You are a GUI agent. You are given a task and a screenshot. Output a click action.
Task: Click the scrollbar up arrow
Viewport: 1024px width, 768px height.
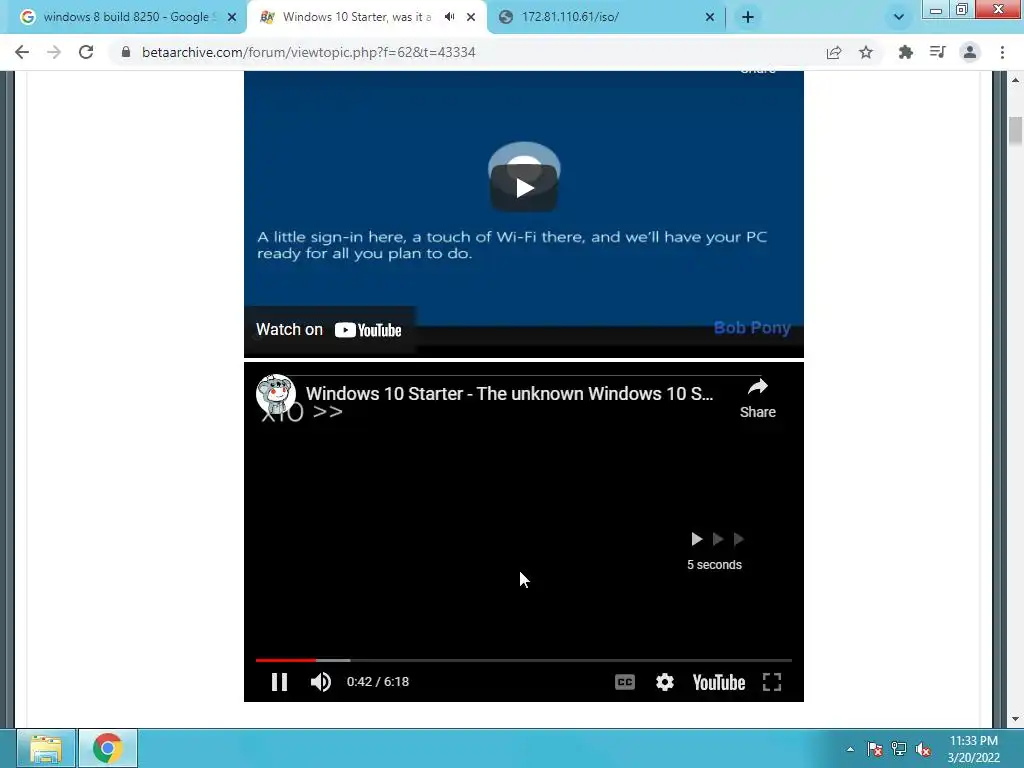pos(1015,80)
